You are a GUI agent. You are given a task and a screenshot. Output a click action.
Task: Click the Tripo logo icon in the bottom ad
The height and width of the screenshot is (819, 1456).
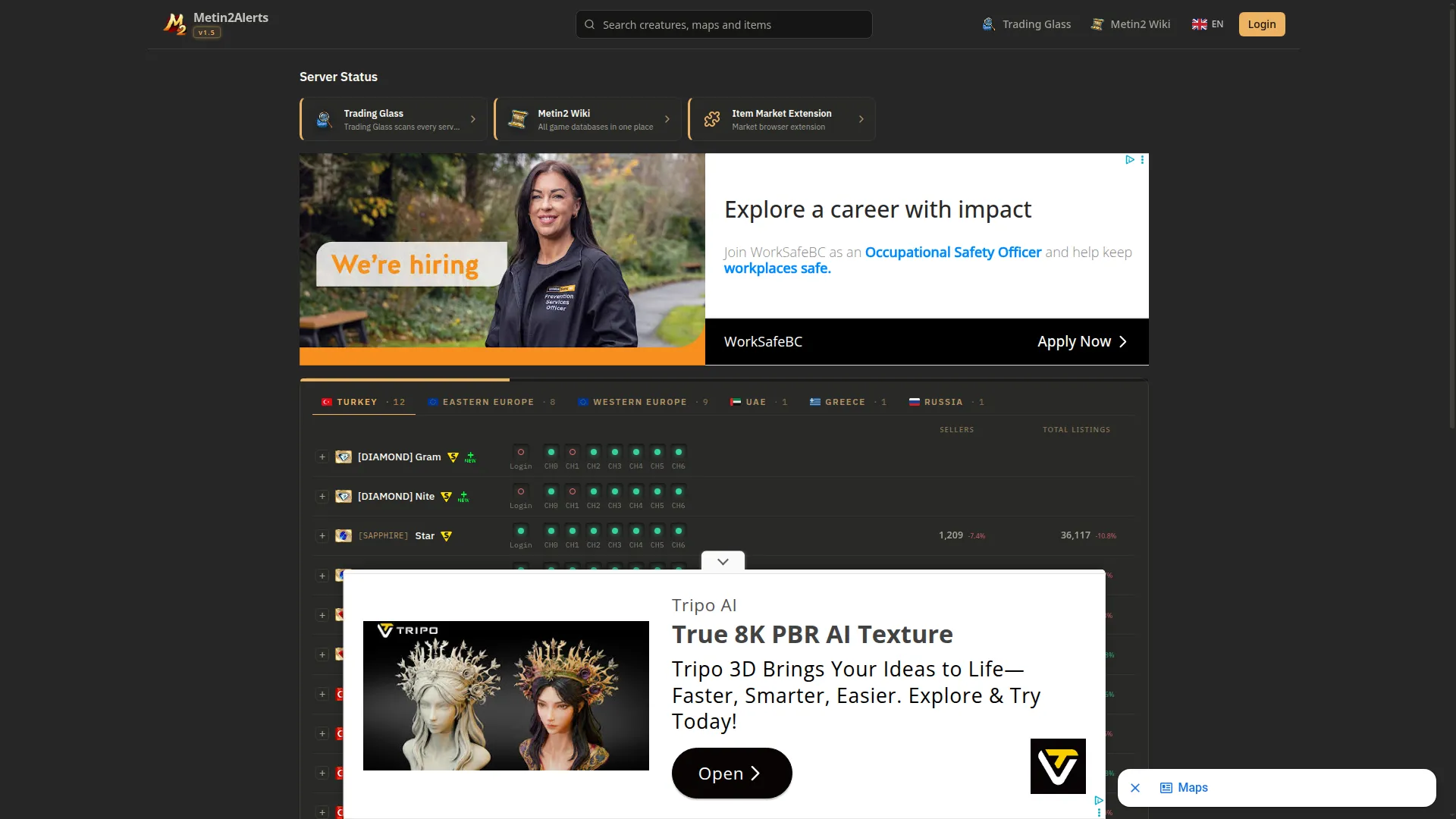(1058, 766)
